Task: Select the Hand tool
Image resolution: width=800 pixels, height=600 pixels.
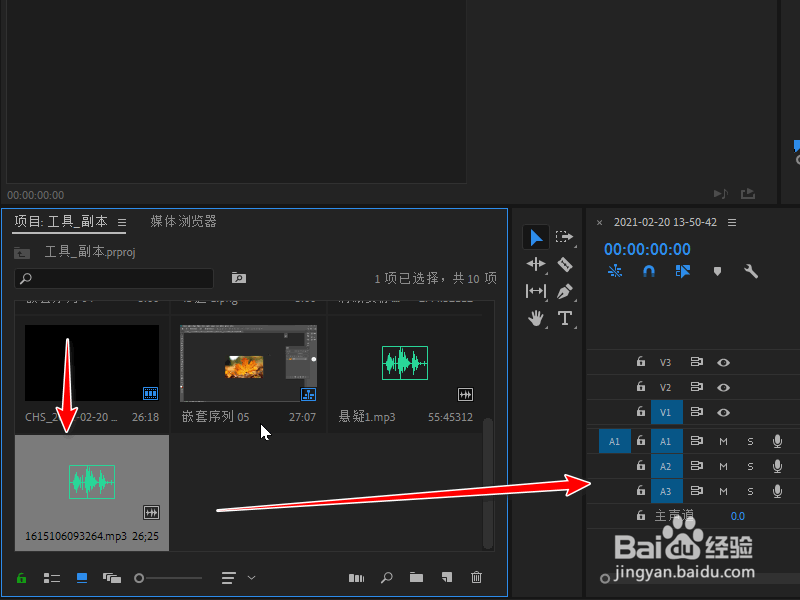Action: [x=536, y=318]
